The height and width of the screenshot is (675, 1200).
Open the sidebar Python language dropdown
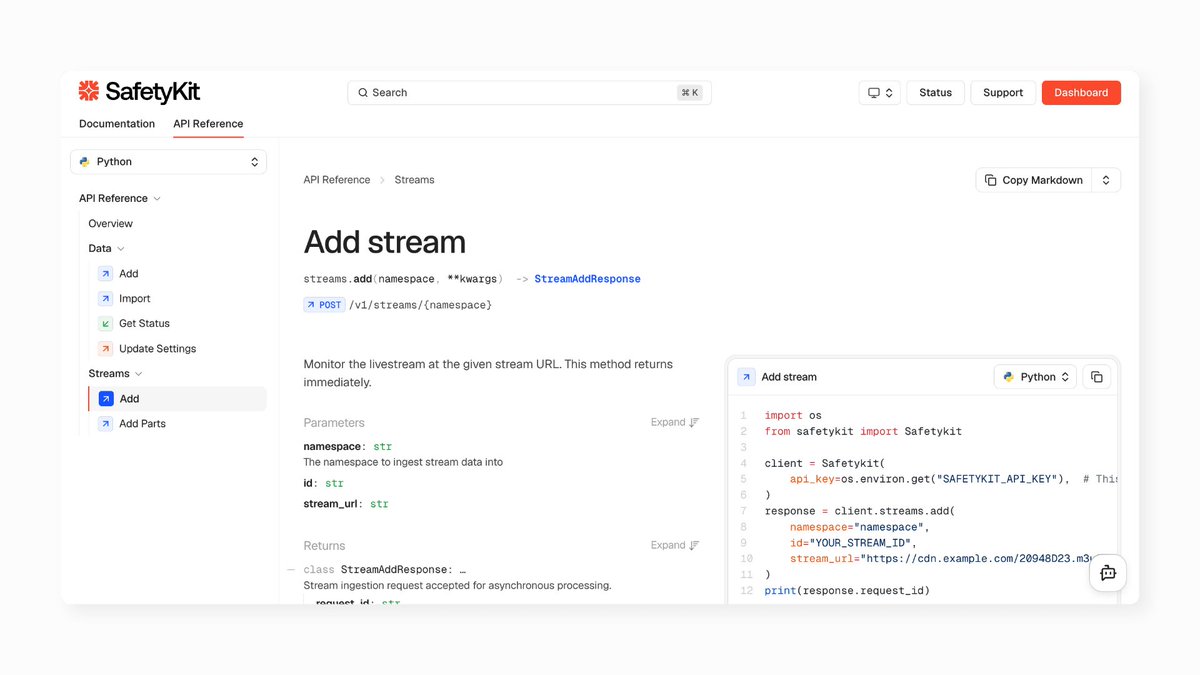click(168, 162)
